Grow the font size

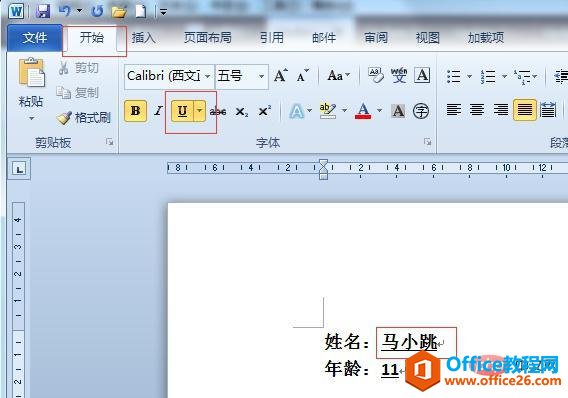click(x=281, y=76)
